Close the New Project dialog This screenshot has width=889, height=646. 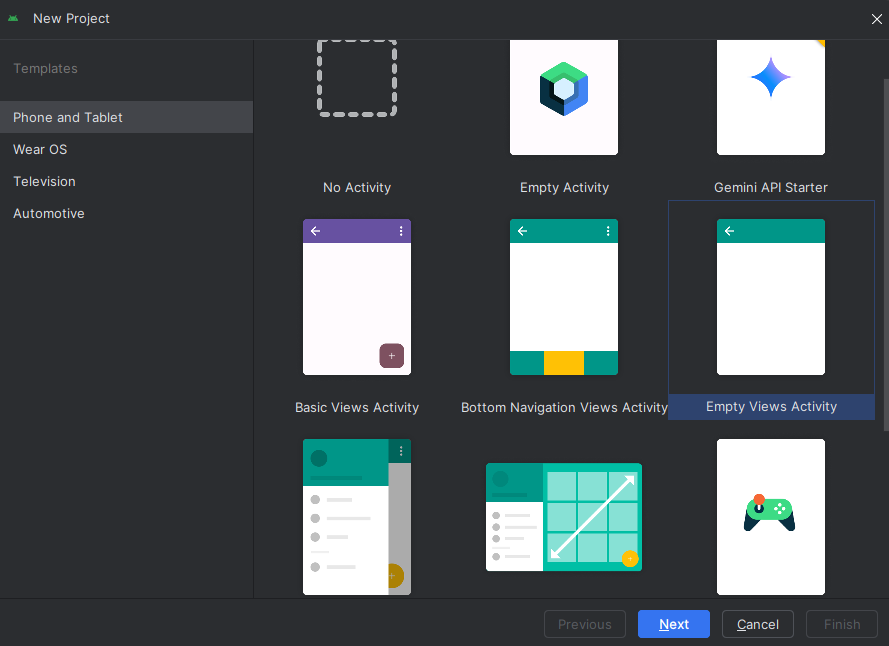click(x=877, y=18)
